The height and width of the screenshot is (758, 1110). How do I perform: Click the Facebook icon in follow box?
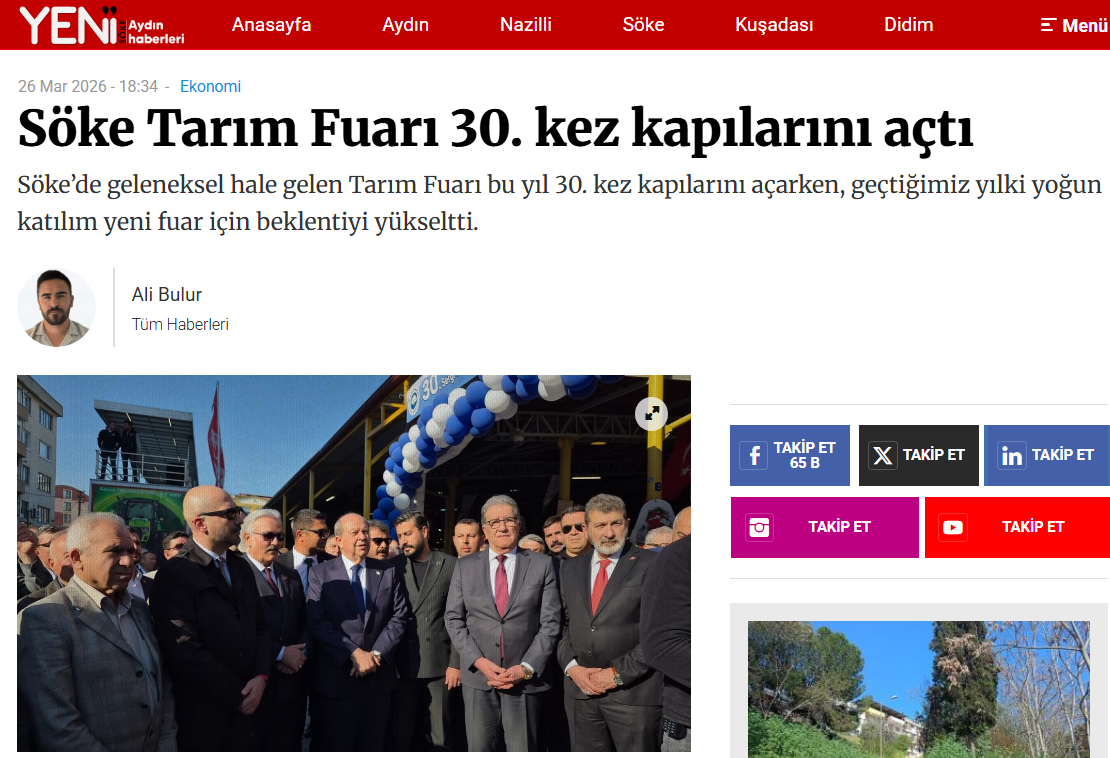tap(754, 455)
